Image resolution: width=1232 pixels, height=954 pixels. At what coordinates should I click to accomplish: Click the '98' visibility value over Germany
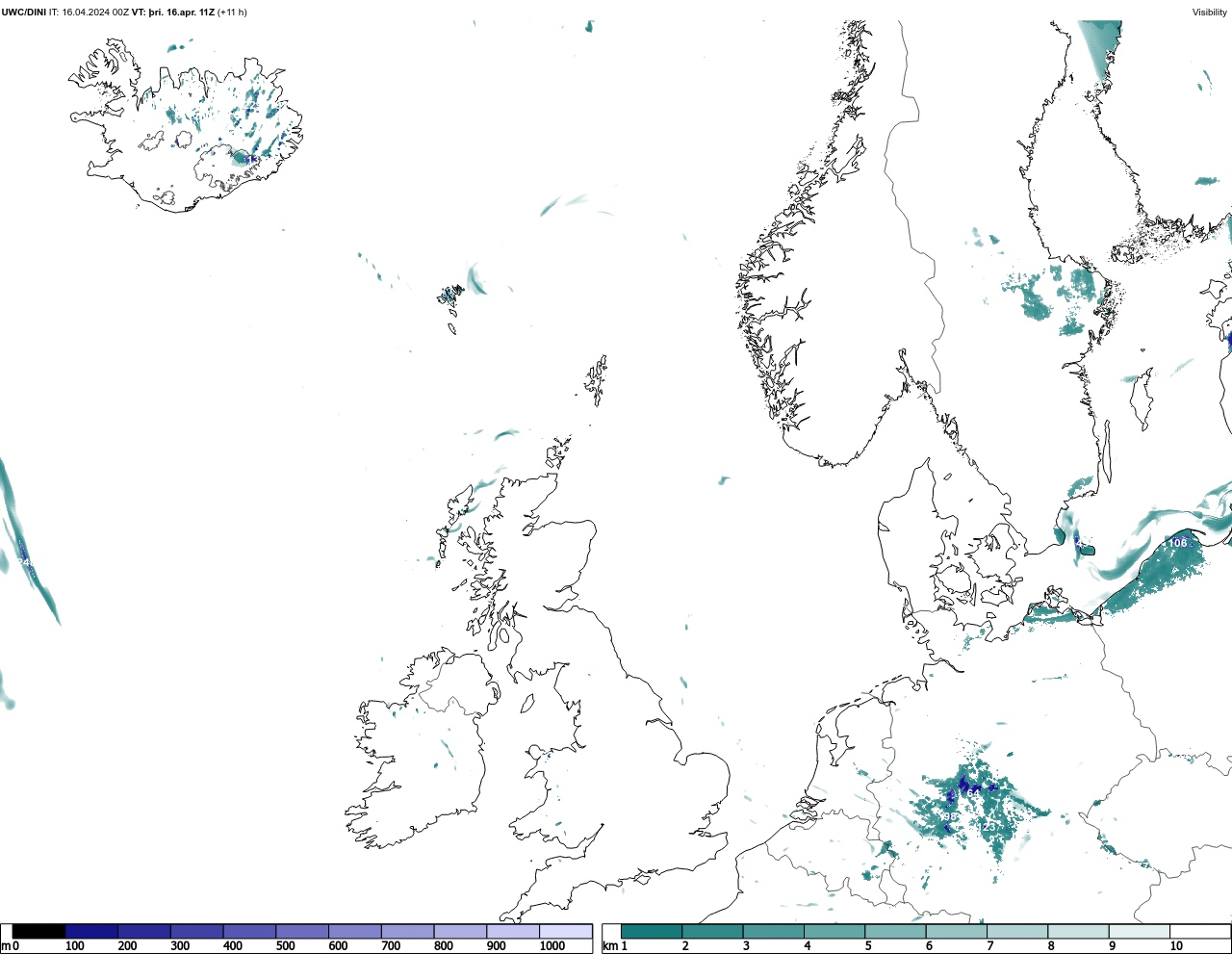950,816
